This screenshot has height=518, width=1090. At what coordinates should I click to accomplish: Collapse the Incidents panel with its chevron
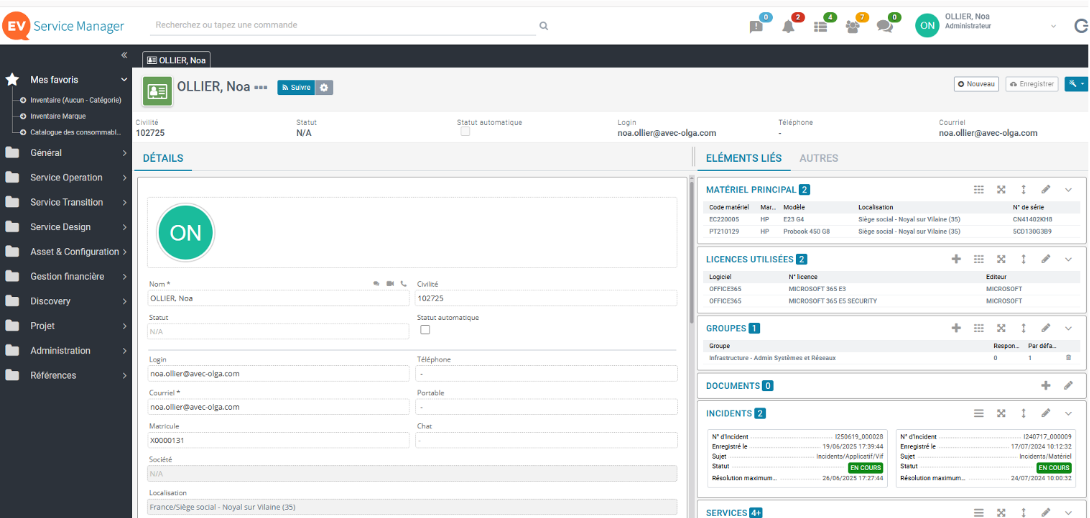pyautogui.click(x=1068, y=413)
